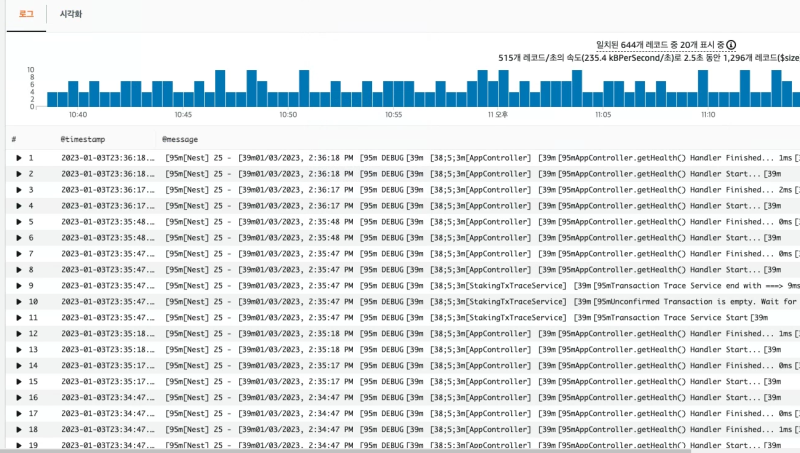Viewport: 800px width, 453px height.
Task: Click the info icon beside the matched records text
Action: tap(731, 45)
